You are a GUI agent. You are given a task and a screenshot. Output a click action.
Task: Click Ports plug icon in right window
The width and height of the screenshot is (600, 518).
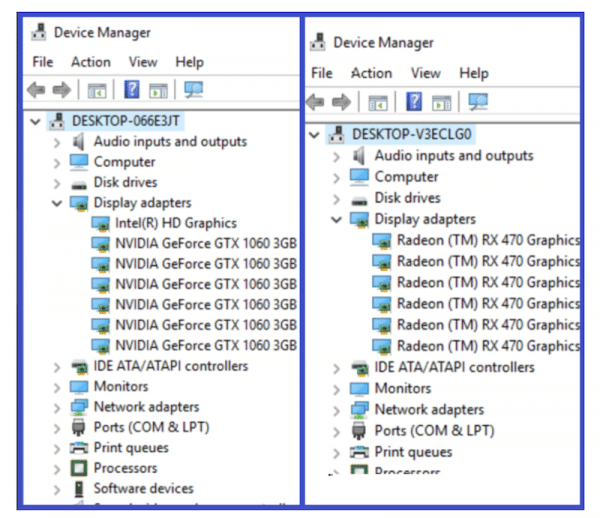pyautogui.click(x=359, y=430)
